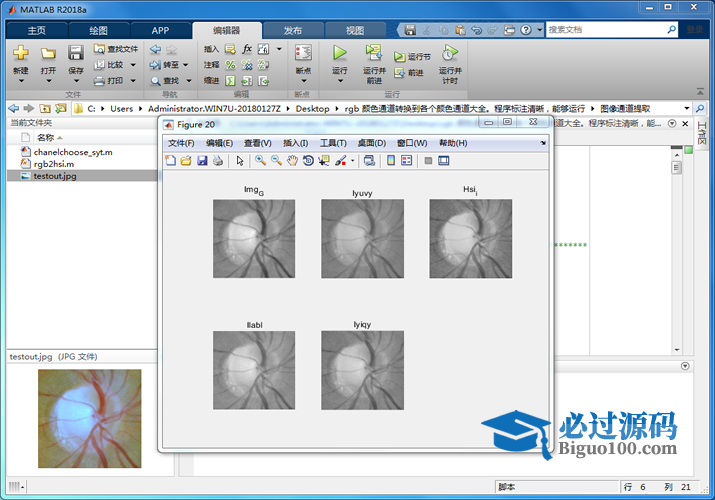Click the 查找文件 (Find Files) button
Viewport: 715px width, 500px height.
point(116,48)
